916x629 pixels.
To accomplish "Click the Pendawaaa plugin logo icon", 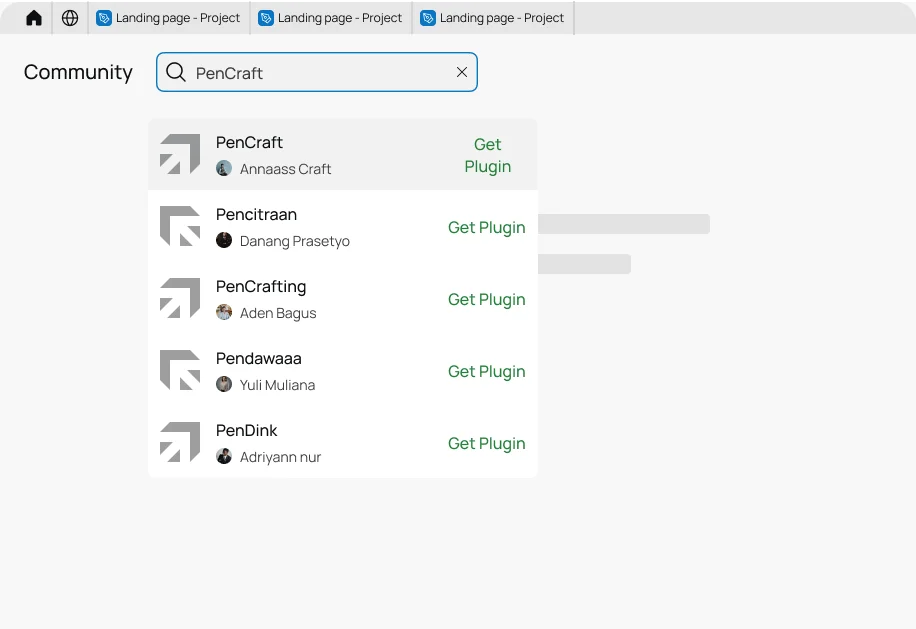I will (180, 370).
